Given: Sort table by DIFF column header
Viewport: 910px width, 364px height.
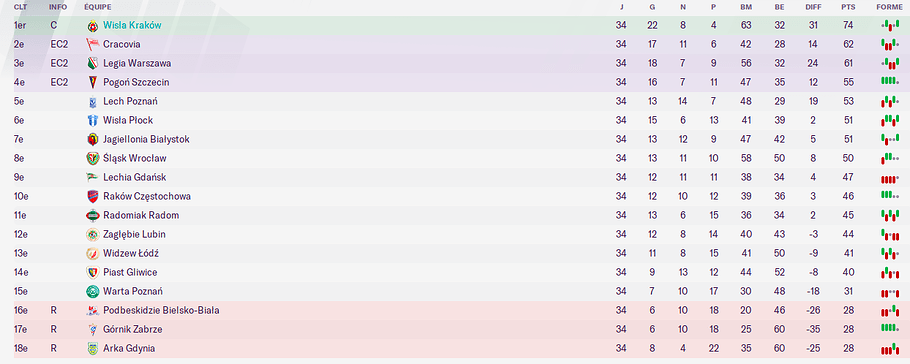Looking at the screenshot, I should 813,7.
